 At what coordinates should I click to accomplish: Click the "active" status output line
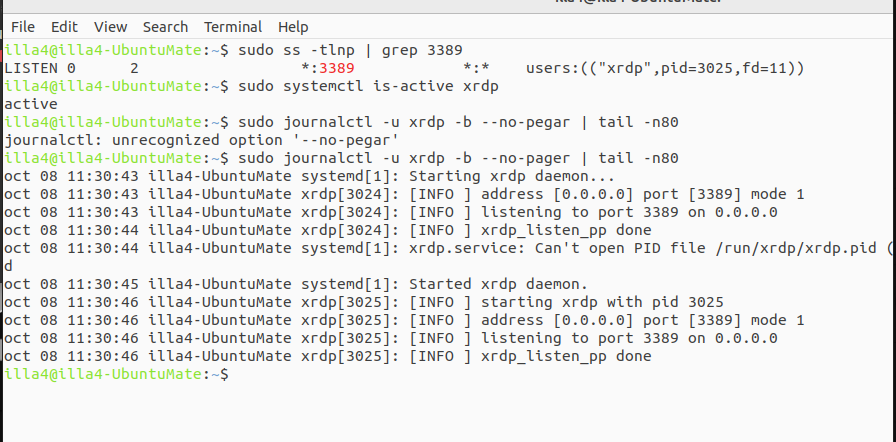click(x=31, y=104)
